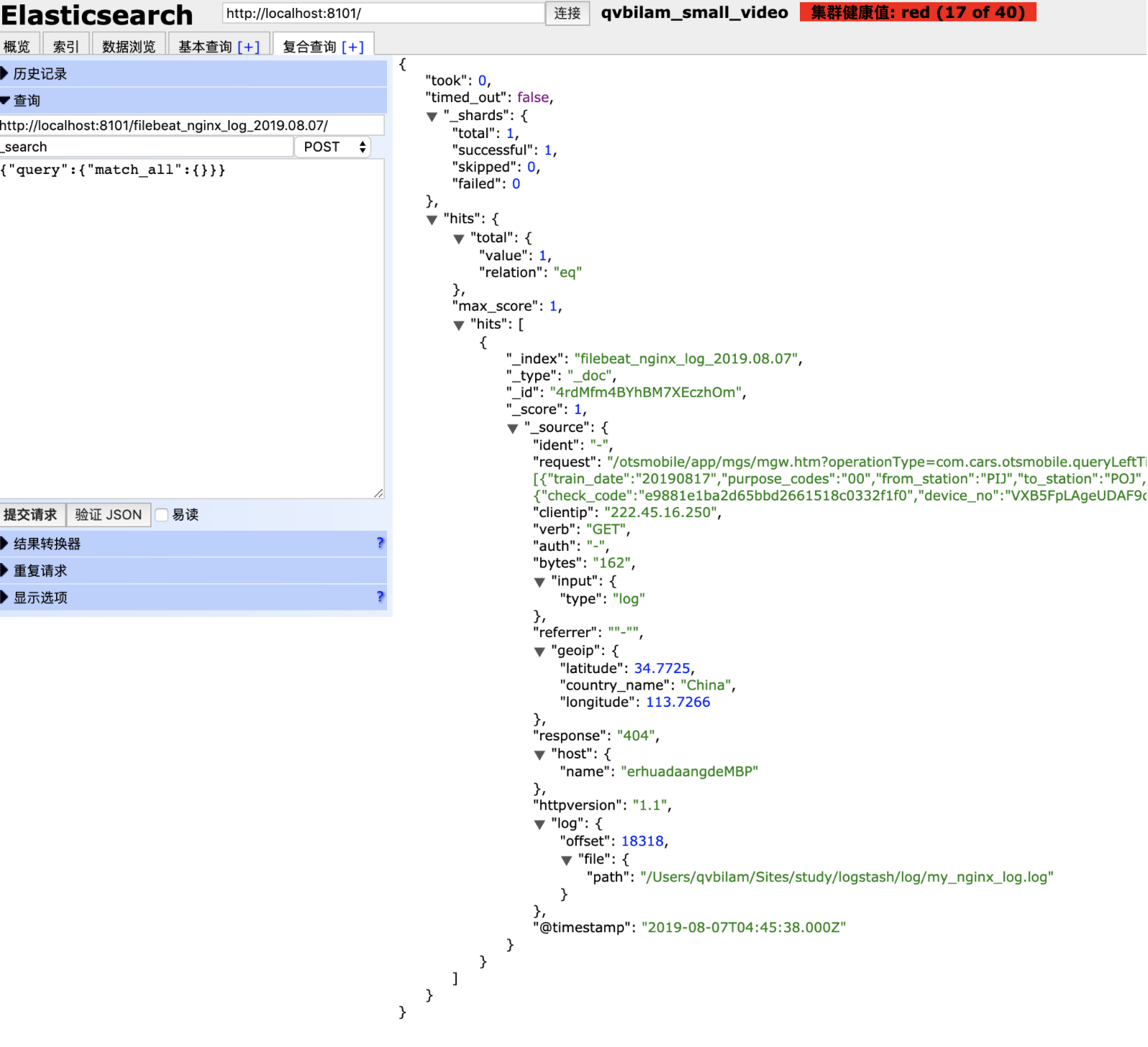Click the httpversion value 1.1
1148x1047 pixels.
(x=650, y=806)
